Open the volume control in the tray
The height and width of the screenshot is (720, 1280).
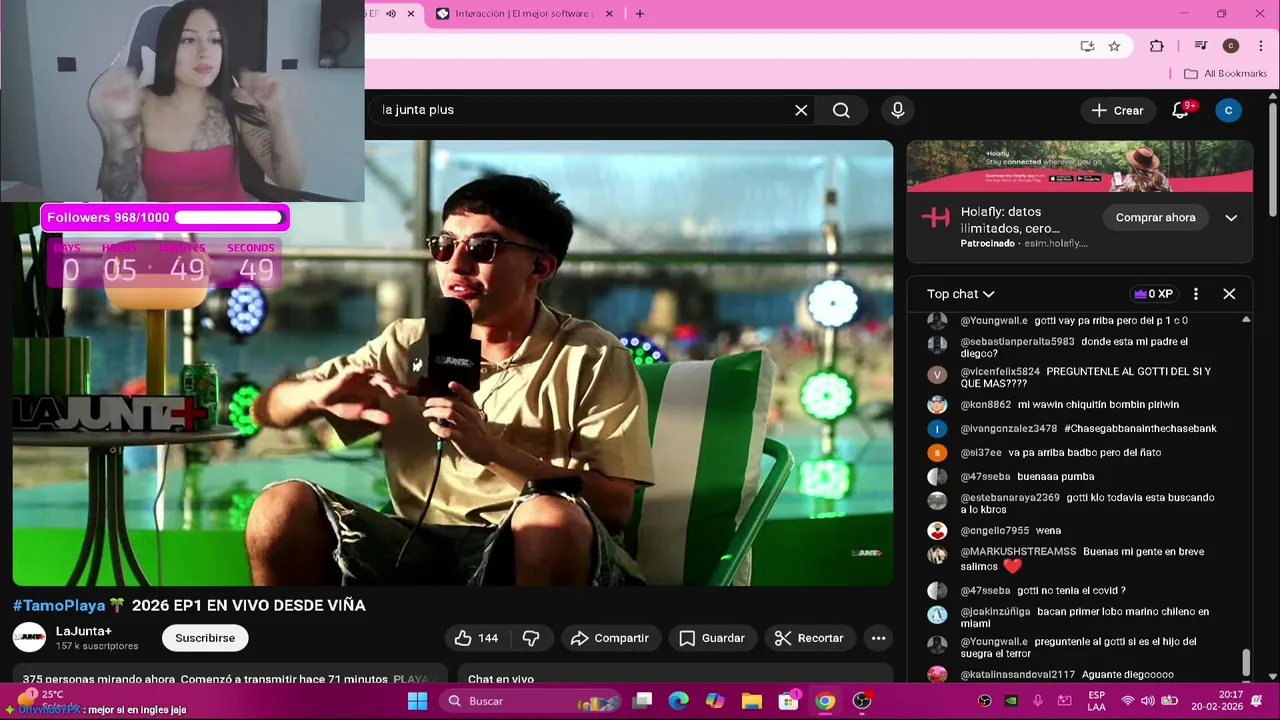point(1148,701)
